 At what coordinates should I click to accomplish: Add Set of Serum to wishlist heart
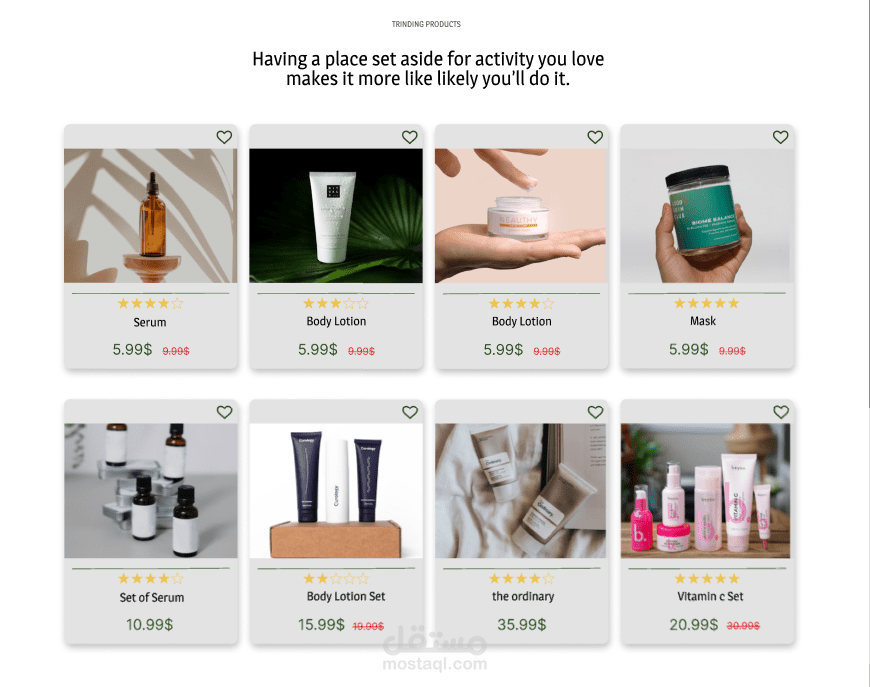[224, 412]
